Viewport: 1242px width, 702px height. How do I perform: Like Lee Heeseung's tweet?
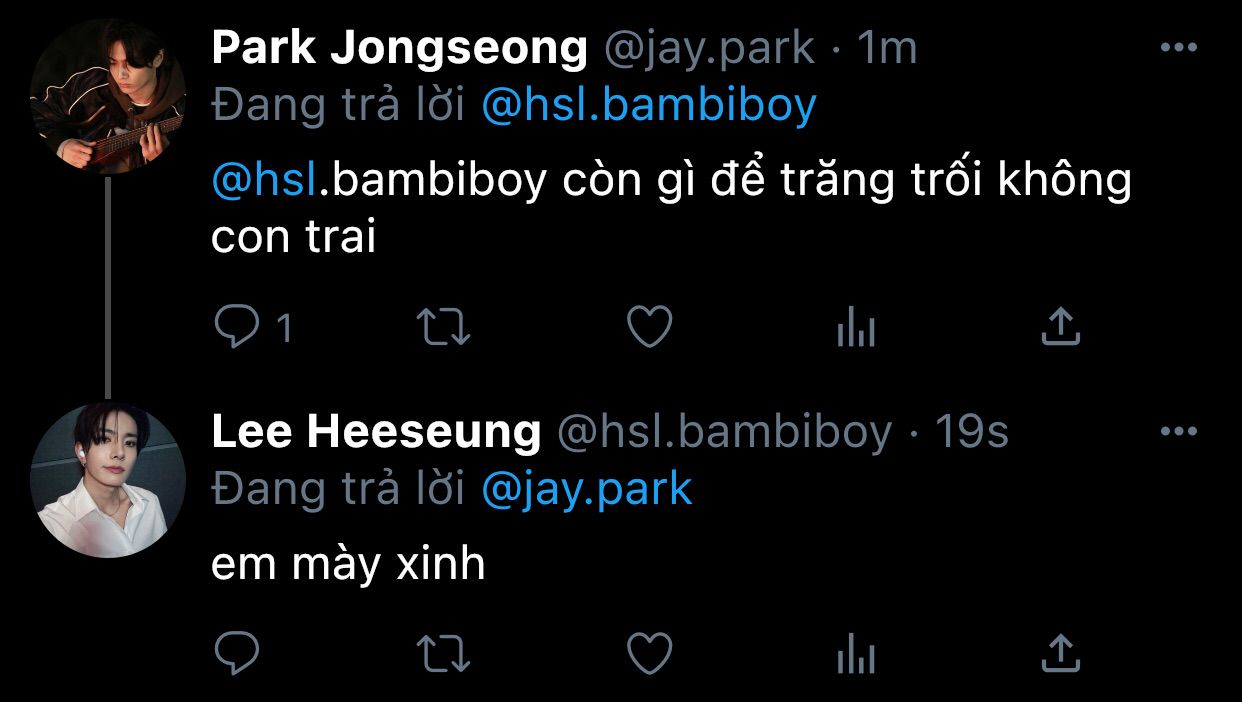[x=650, y=655]
